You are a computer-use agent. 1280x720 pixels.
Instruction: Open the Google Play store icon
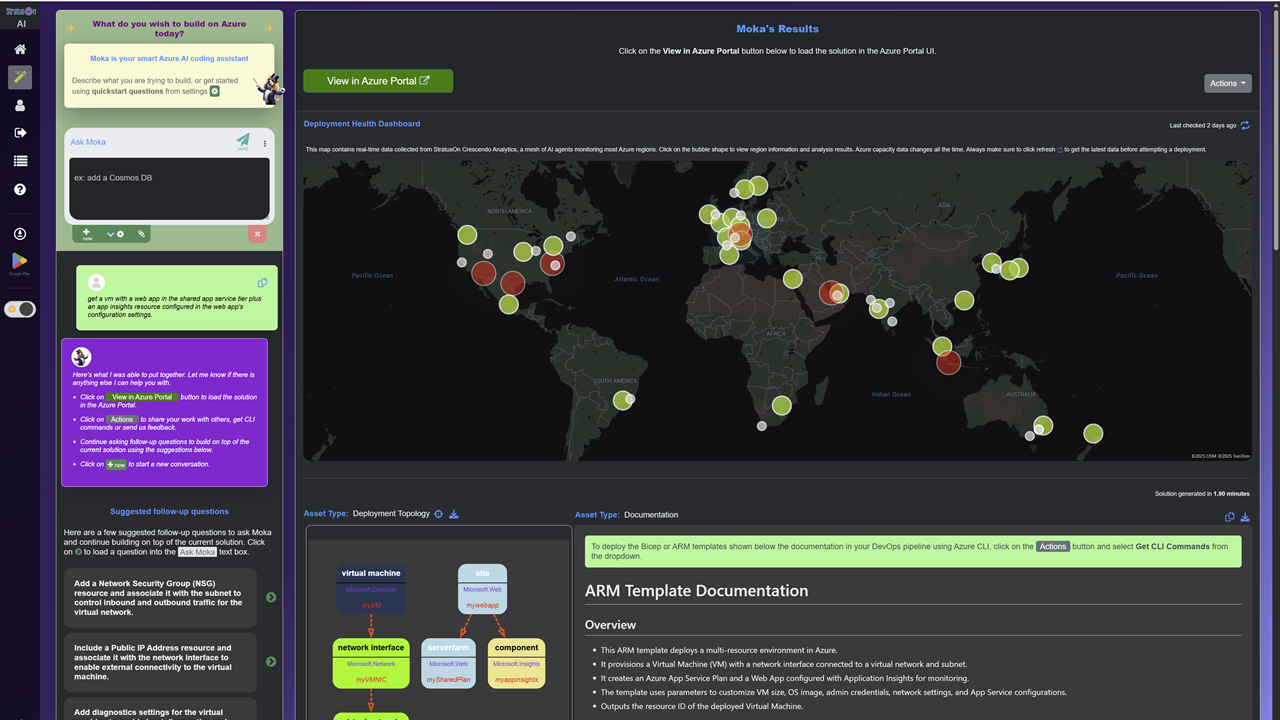click(20, 263)
